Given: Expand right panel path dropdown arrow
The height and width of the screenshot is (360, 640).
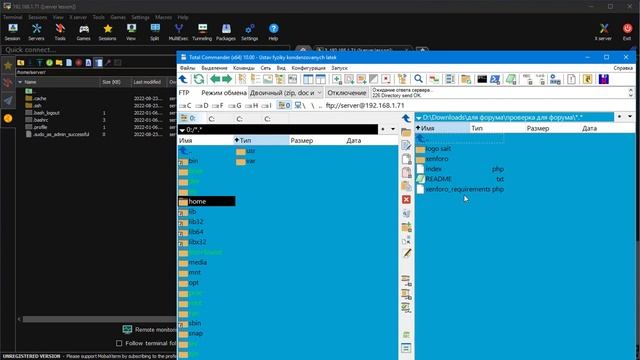Looking at the screenshot, I should coord(418,118).
